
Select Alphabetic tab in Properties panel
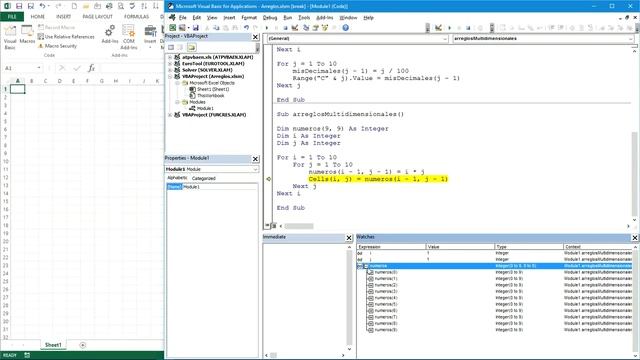(177, 178)
